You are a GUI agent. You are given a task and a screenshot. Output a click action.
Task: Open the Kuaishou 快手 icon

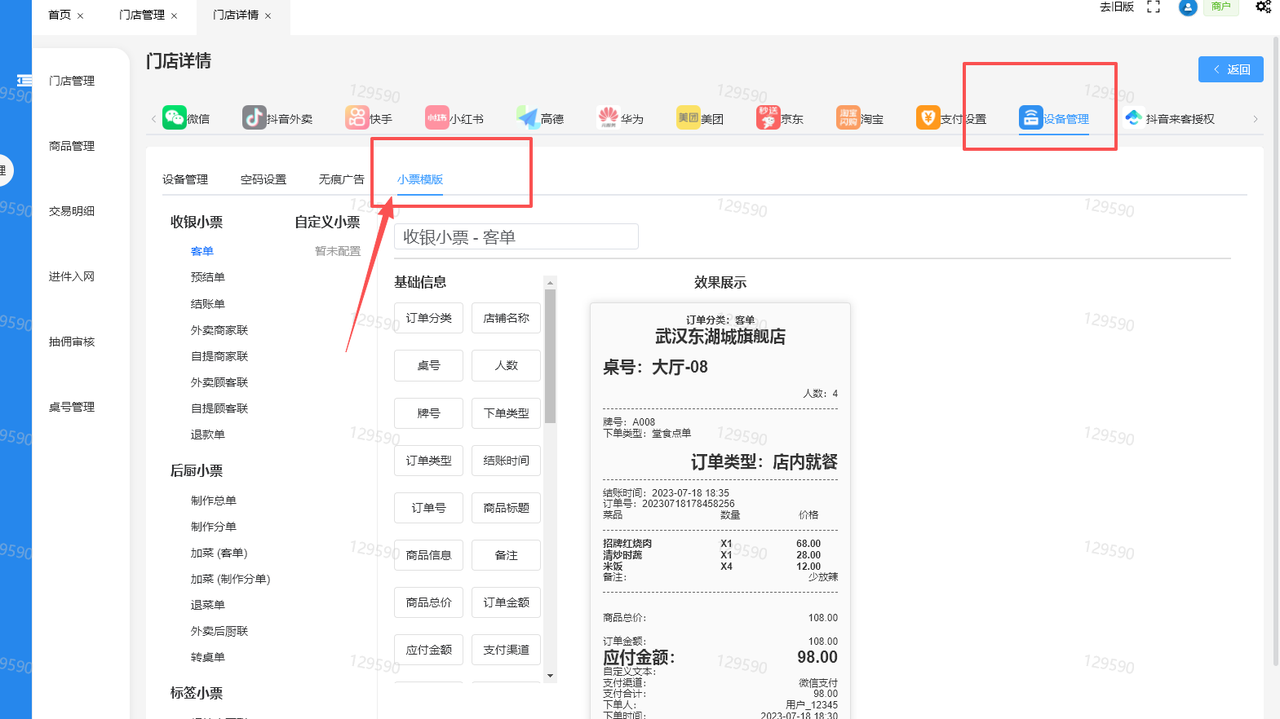point(357,118)
